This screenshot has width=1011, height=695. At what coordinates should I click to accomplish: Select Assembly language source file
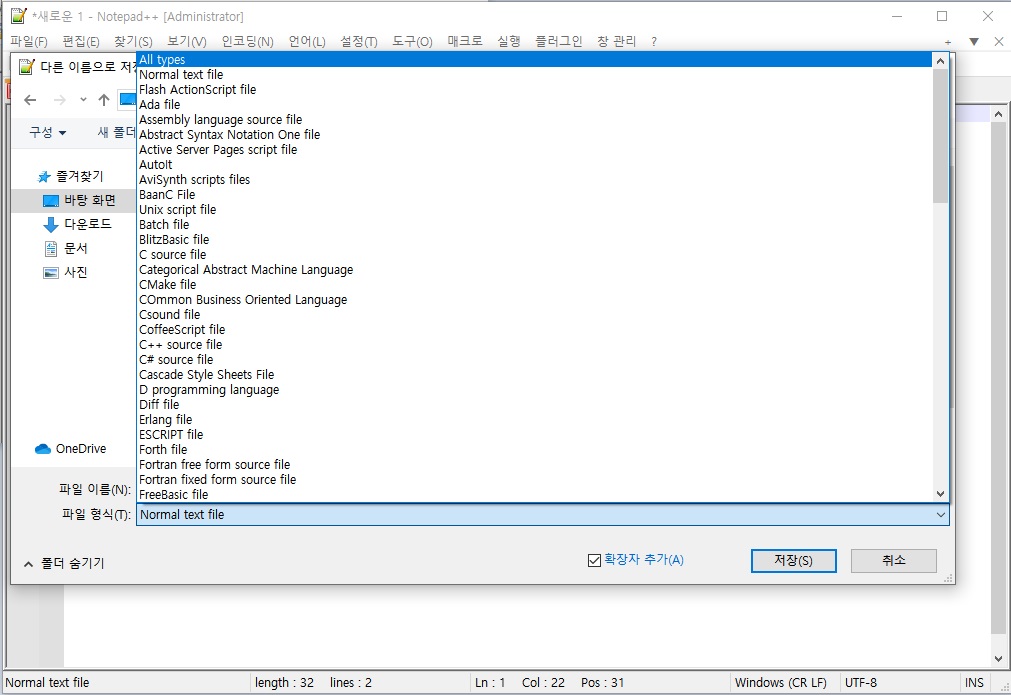pyautogui.click(x=535, y=119)
